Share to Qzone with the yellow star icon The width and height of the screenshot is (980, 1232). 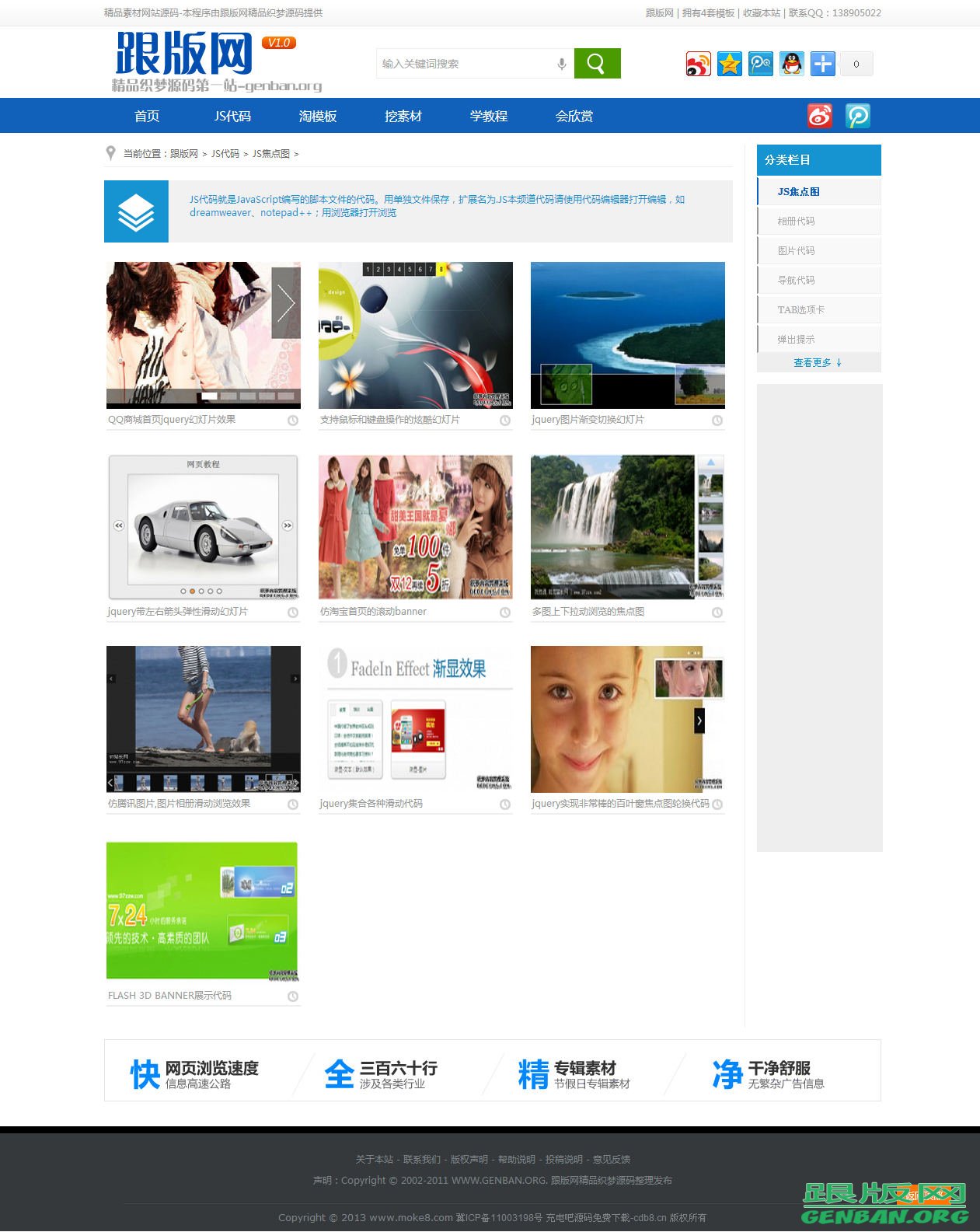(729, 64)
